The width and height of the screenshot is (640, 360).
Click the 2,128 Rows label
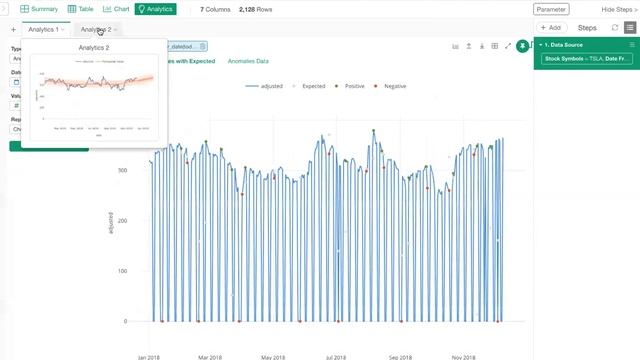256,9
